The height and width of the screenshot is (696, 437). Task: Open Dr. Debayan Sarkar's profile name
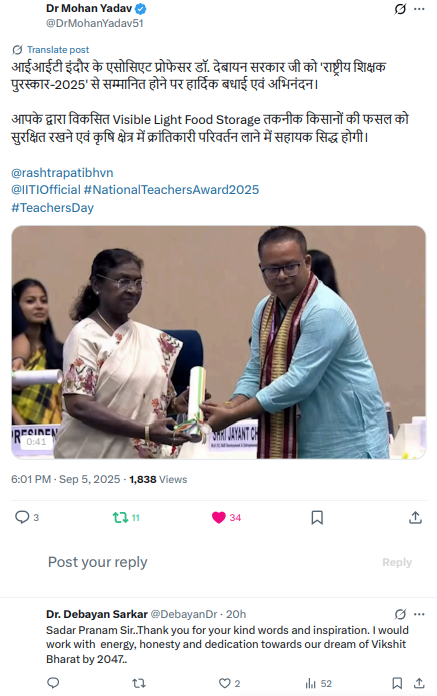pos(97,614)
